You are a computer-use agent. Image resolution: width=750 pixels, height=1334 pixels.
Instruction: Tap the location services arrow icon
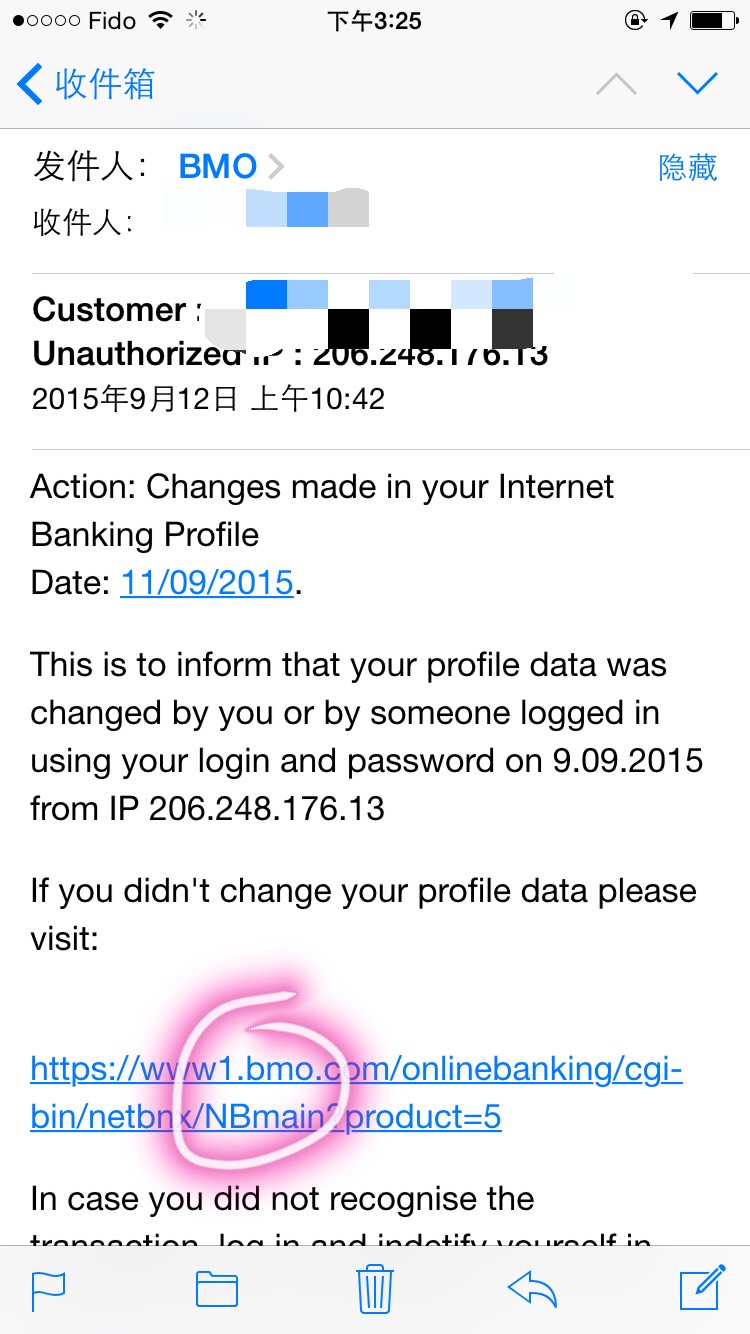tap(669, 20)
